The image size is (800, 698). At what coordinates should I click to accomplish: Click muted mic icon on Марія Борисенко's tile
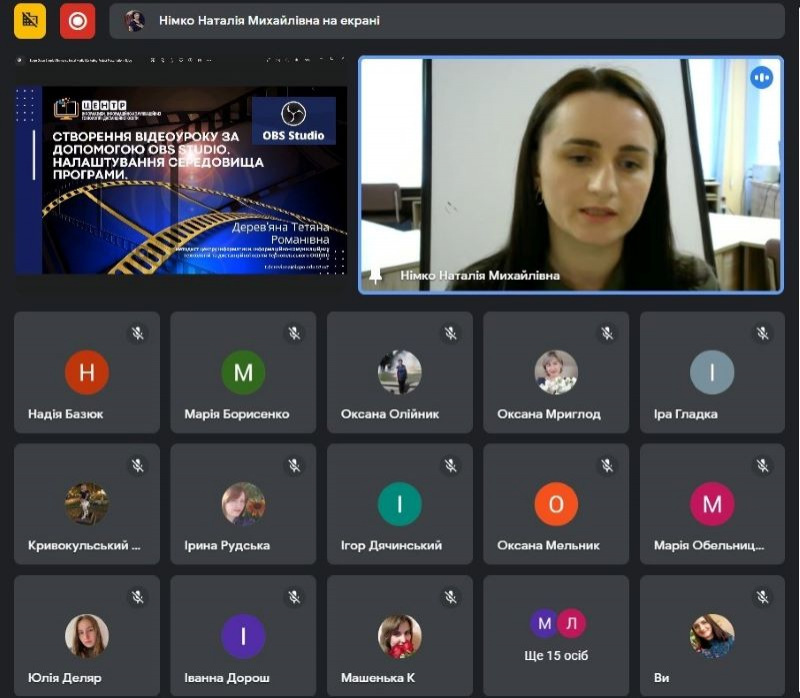click(294, 333)
